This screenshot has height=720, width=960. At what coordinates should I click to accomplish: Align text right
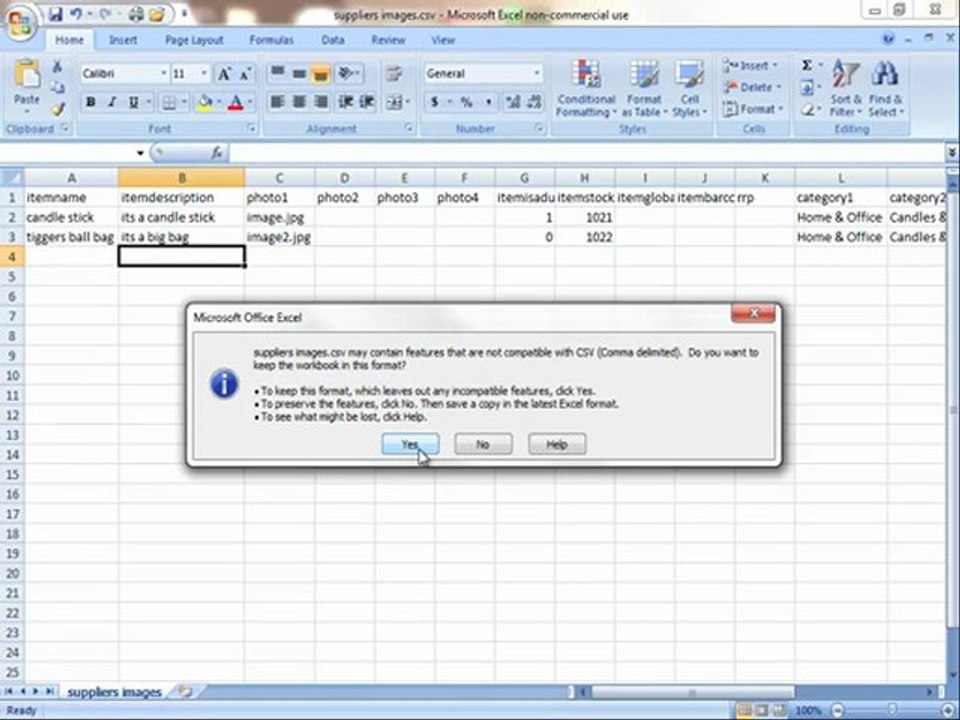[320, 102]
